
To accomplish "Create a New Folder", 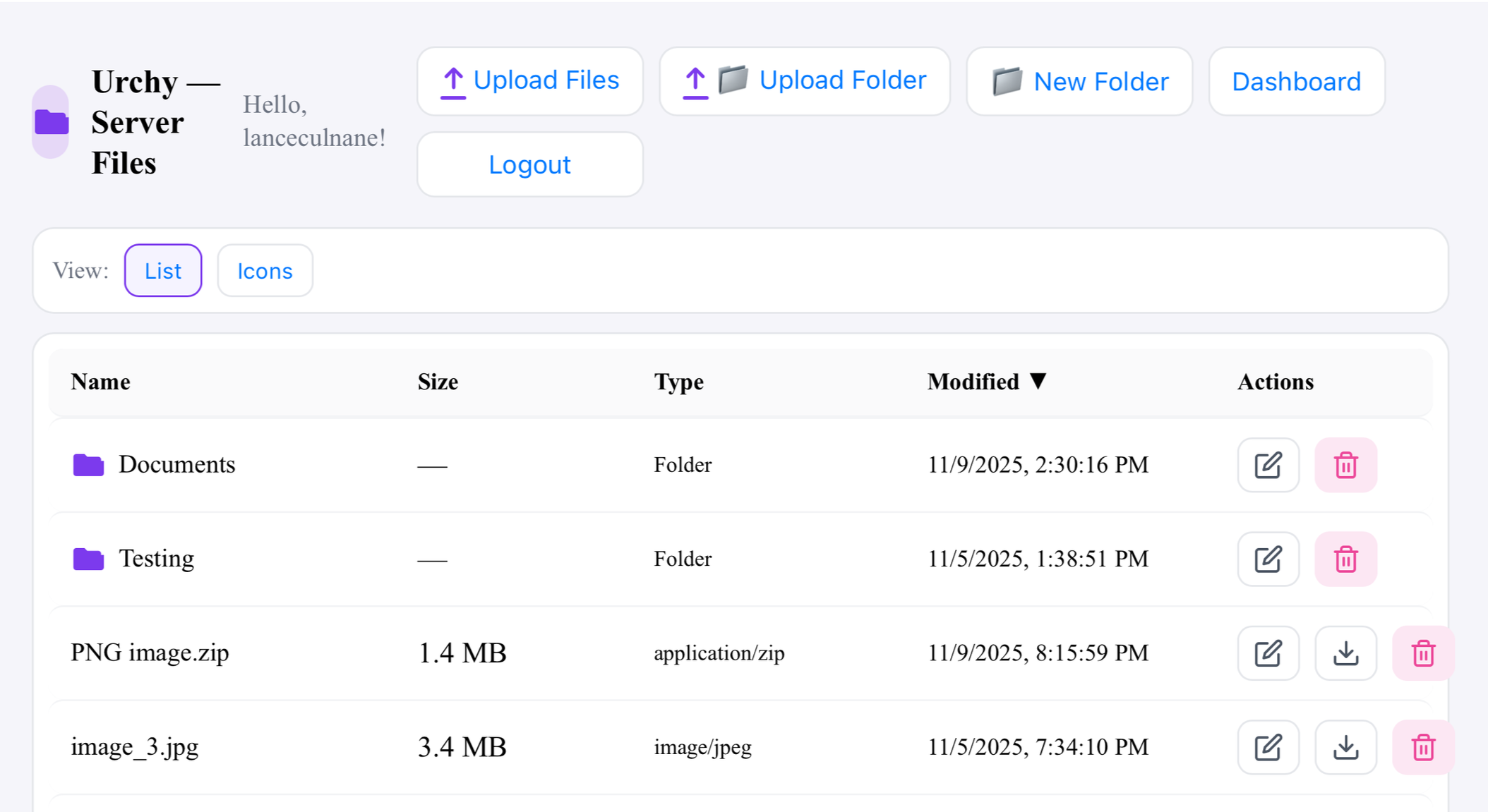I will point(1079,82).
